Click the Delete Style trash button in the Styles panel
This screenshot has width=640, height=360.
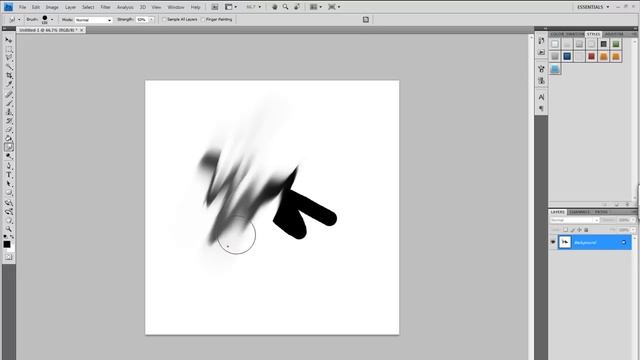point(627,204)
